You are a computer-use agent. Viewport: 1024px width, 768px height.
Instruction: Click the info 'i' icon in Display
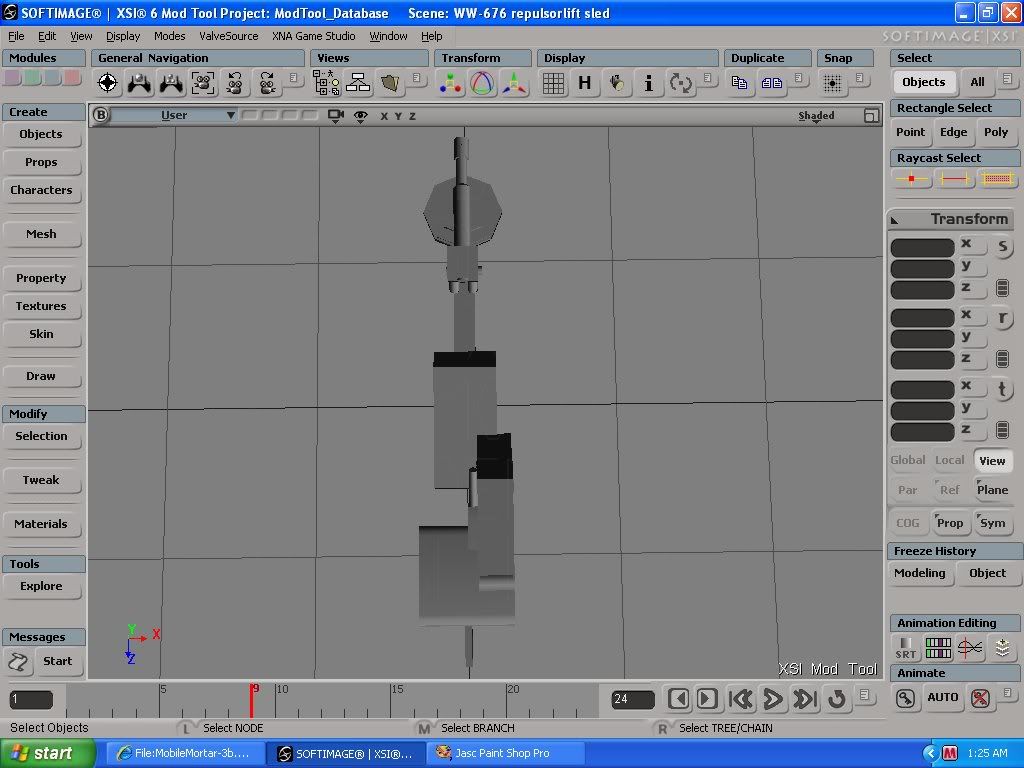(x=648, y=83)
